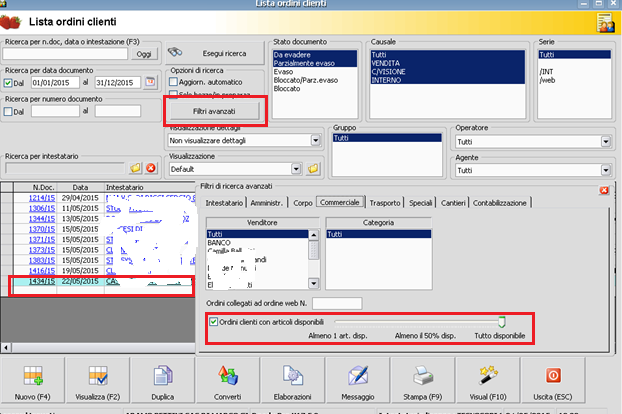Open order link 1306/15
This screenshot has height=414, width=622.
42,208
